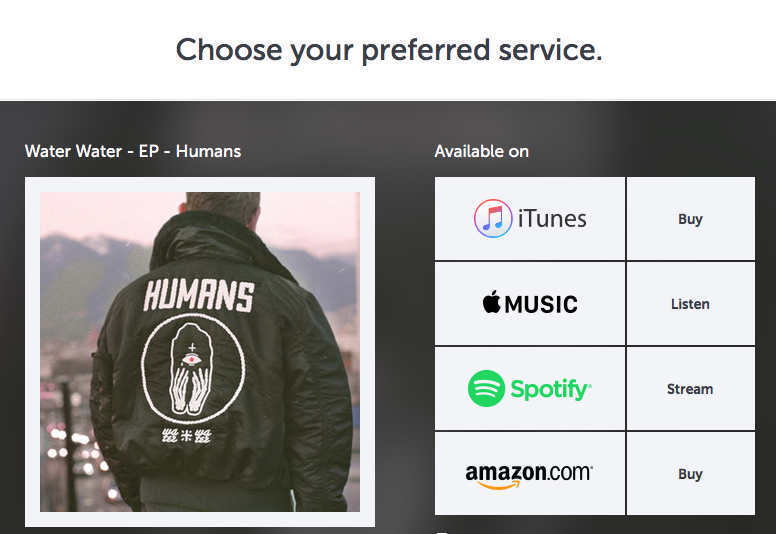Screen dimensions: 776x534
Task: Click the orange Amazon smile arrow
Action: tap(499, 485)
